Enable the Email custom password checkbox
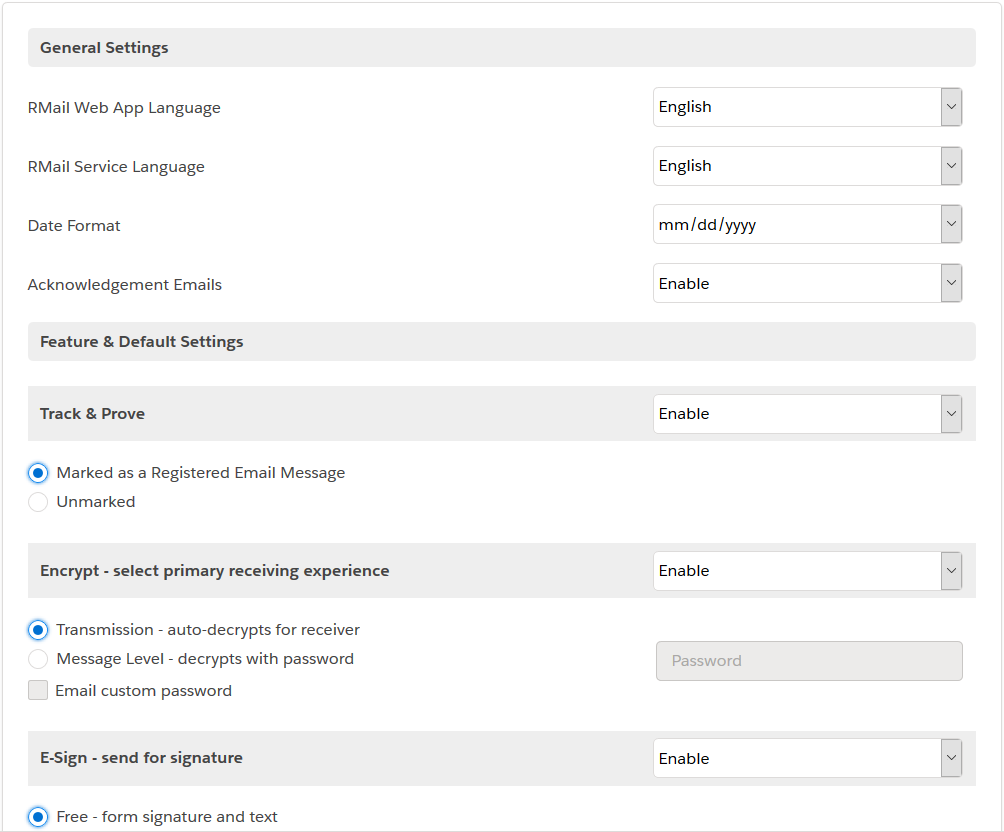Viewport: 1004px width, 832px height. pyautogui.click(x=37, y=690)
